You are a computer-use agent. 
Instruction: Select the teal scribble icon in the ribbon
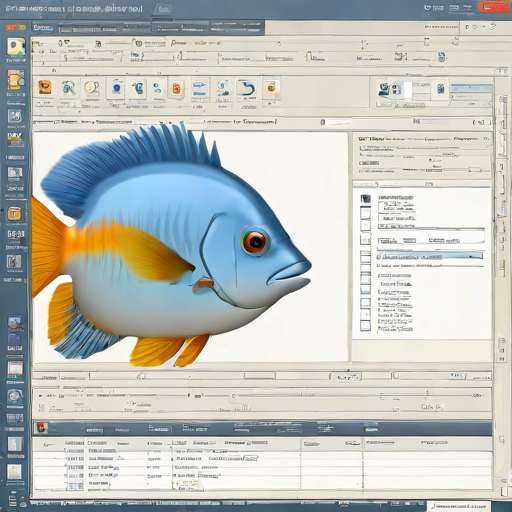[x=69, y=88]
